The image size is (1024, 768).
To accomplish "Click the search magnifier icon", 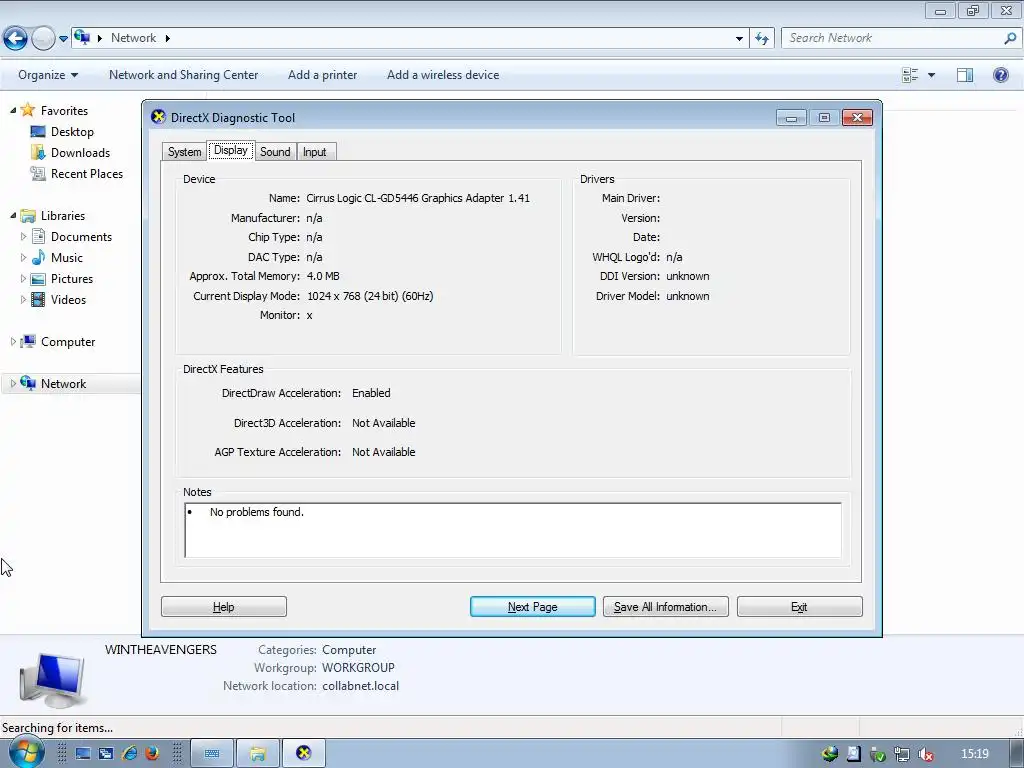I will tap(1010, 38).
